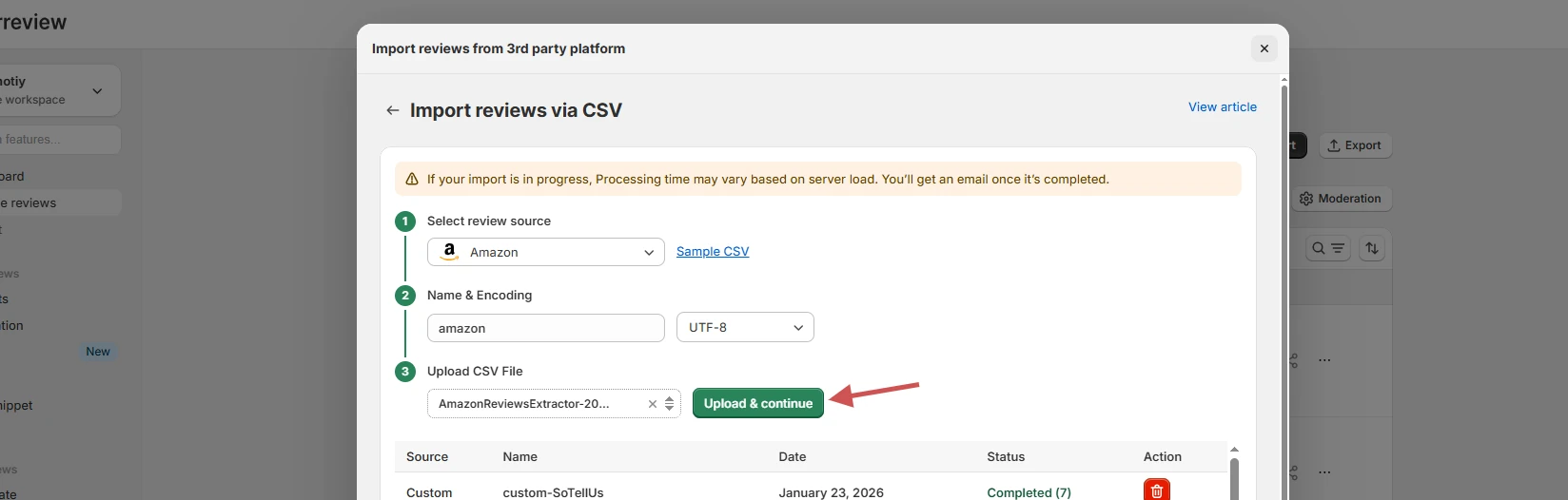Click the custom-SoTellUs name cell

pos(554,492)
